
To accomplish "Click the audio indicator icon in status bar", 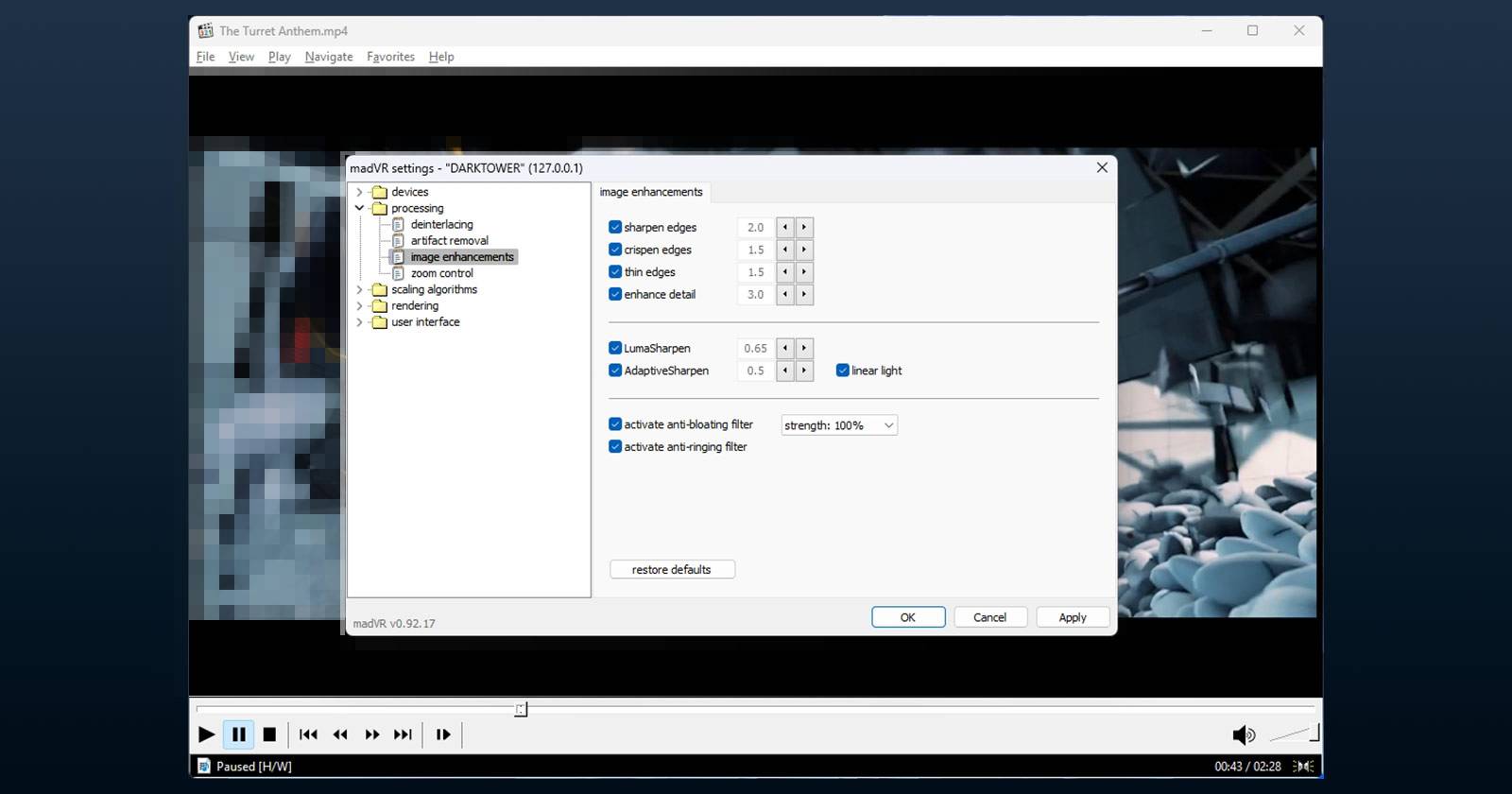I will [x=1303, y=767].
